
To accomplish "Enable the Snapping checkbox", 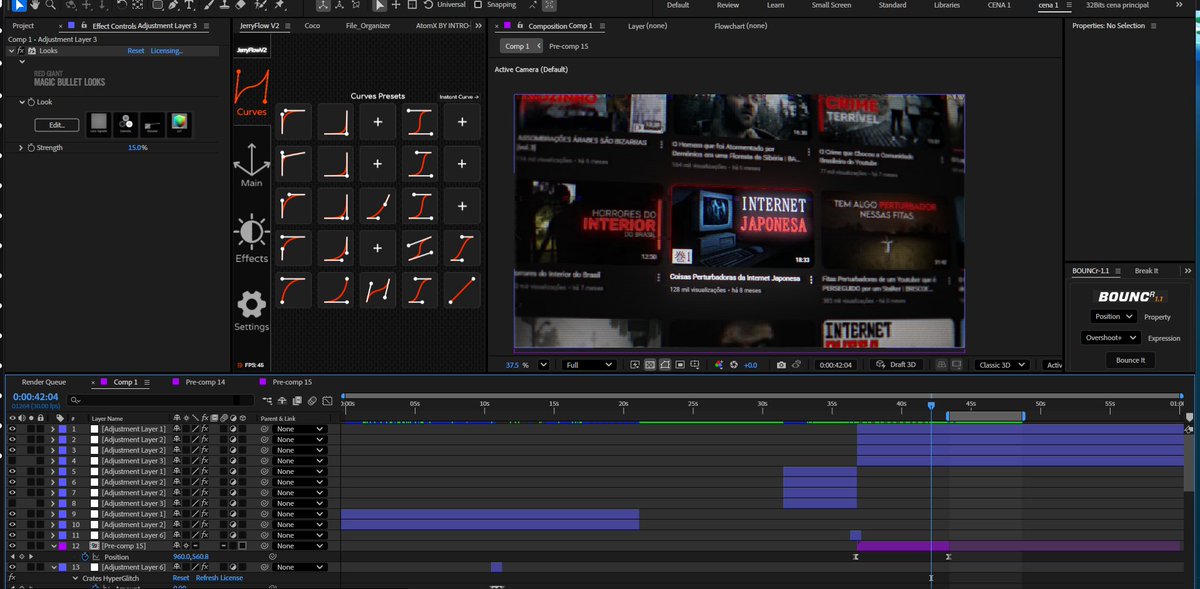I will coord(477,5).
